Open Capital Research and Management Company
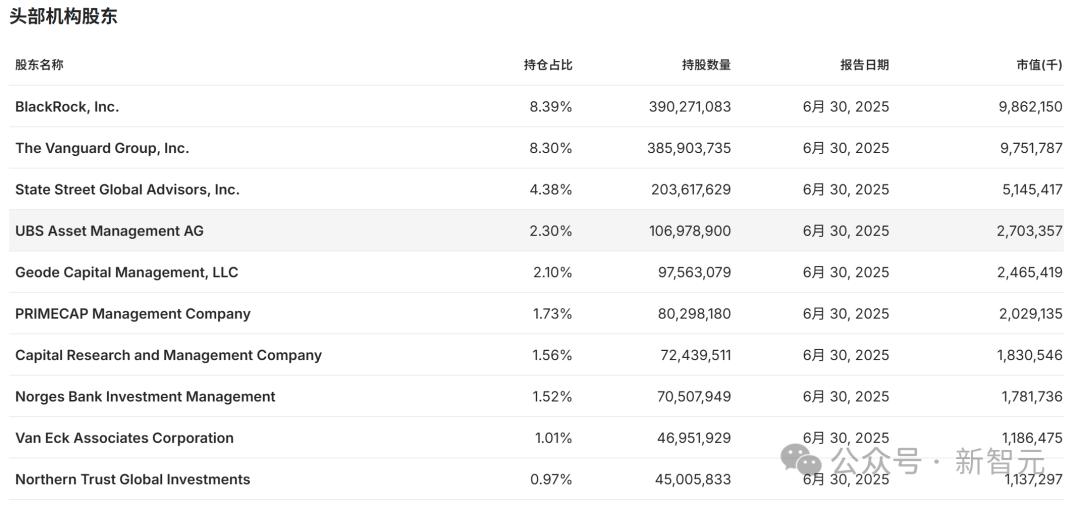 click(x=168, y=355)
